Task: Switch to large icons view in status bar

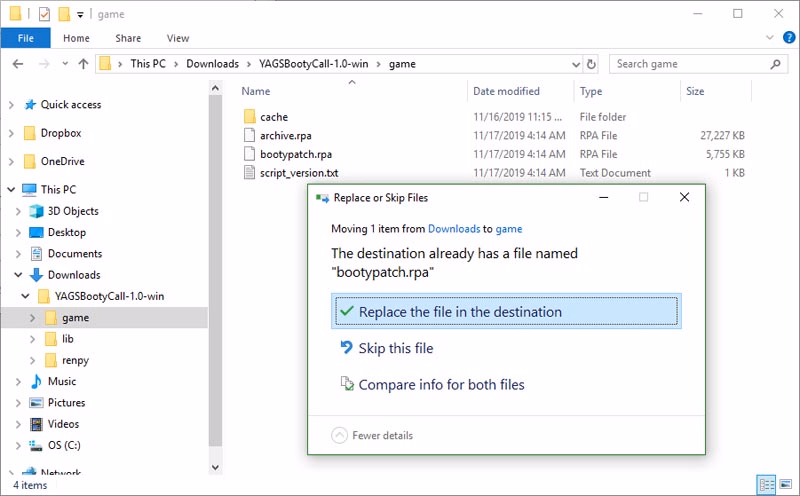Action: (785, 485)
